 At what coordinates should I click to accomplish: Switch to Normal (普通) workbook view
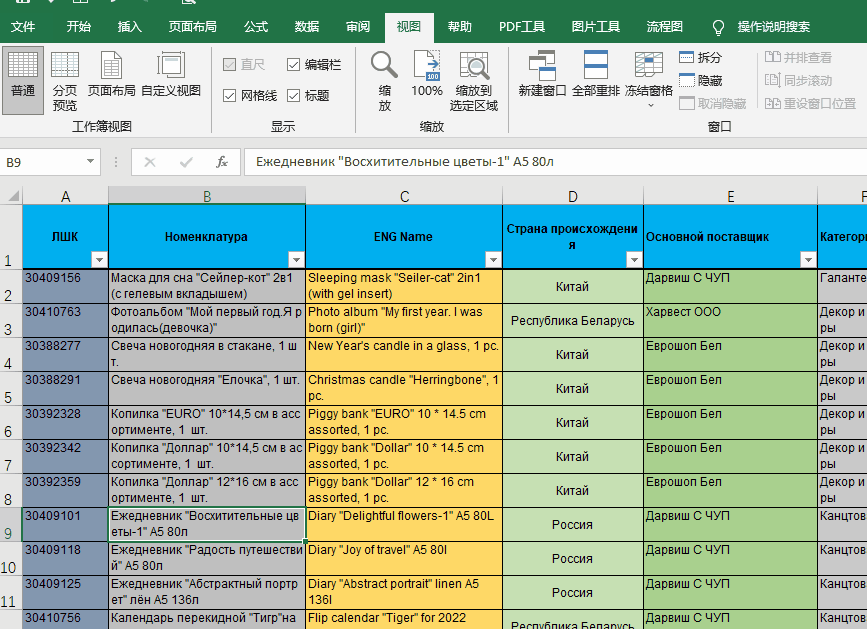pyautogui.click(x=22, y=76)
